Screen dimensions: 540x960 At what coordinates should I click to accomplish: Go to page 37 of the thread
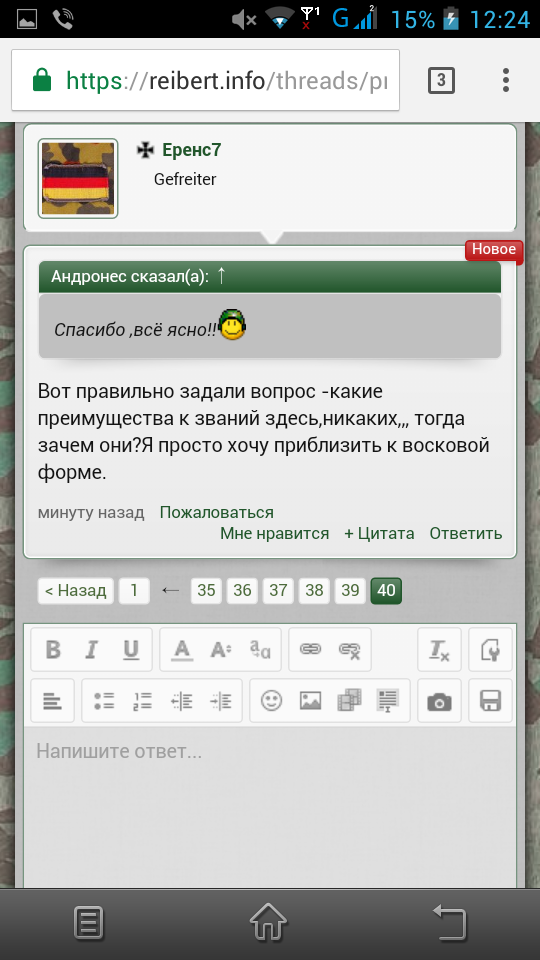click(279, 591)
